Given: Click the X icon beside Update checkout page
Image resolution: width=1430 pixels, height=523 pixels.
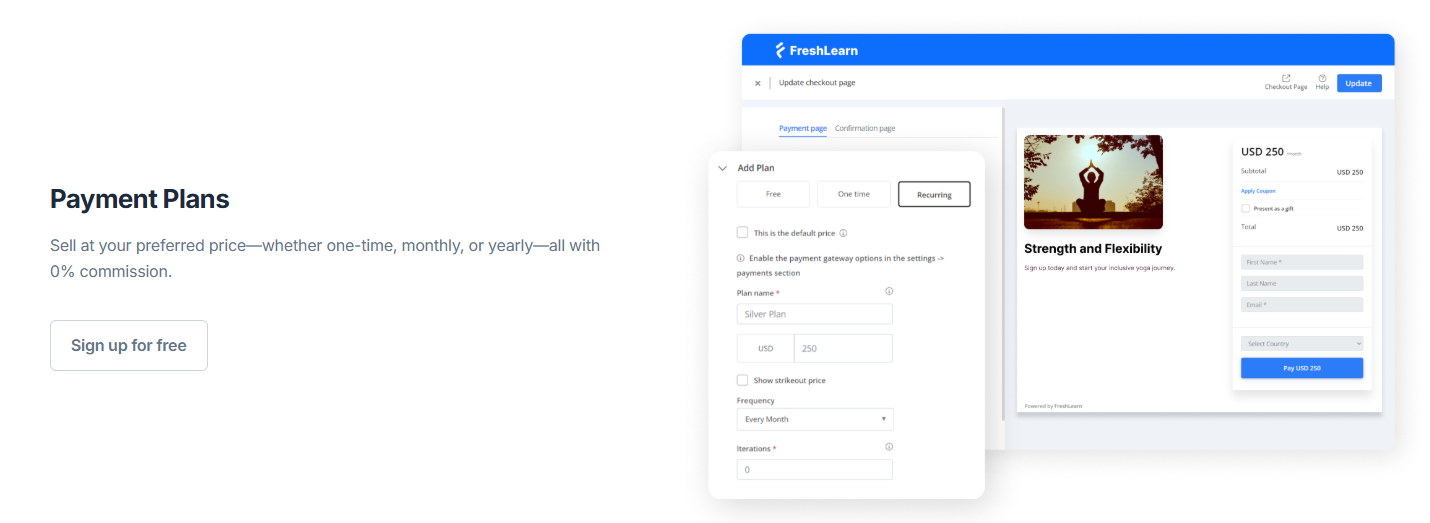Looking at the screenshot, I should [757, 83].
